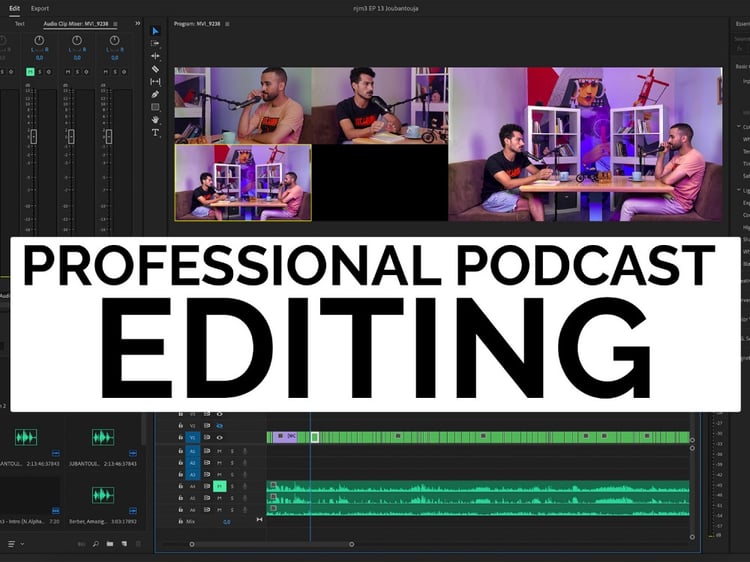Select the purple clip on track V1
This screenshot has height=562, width=750.
285,437
